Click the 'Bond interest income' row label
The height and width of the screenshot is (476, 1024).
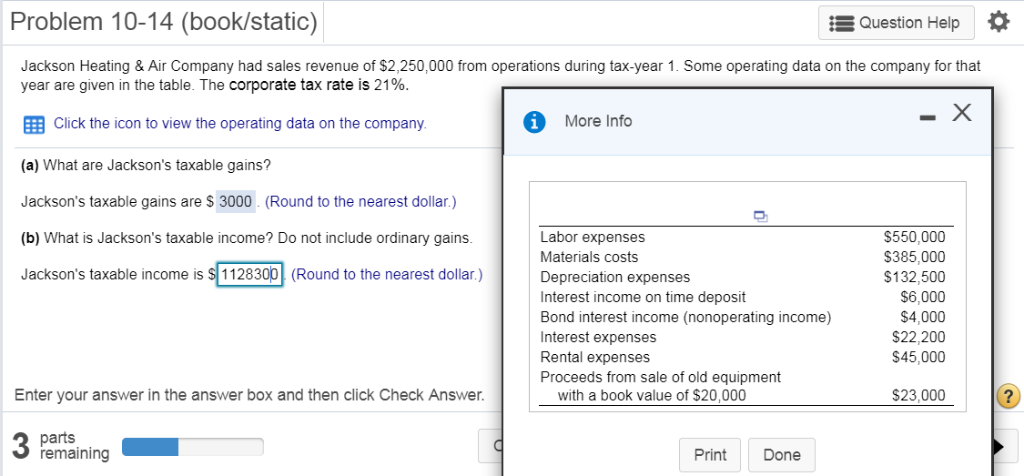686,317
